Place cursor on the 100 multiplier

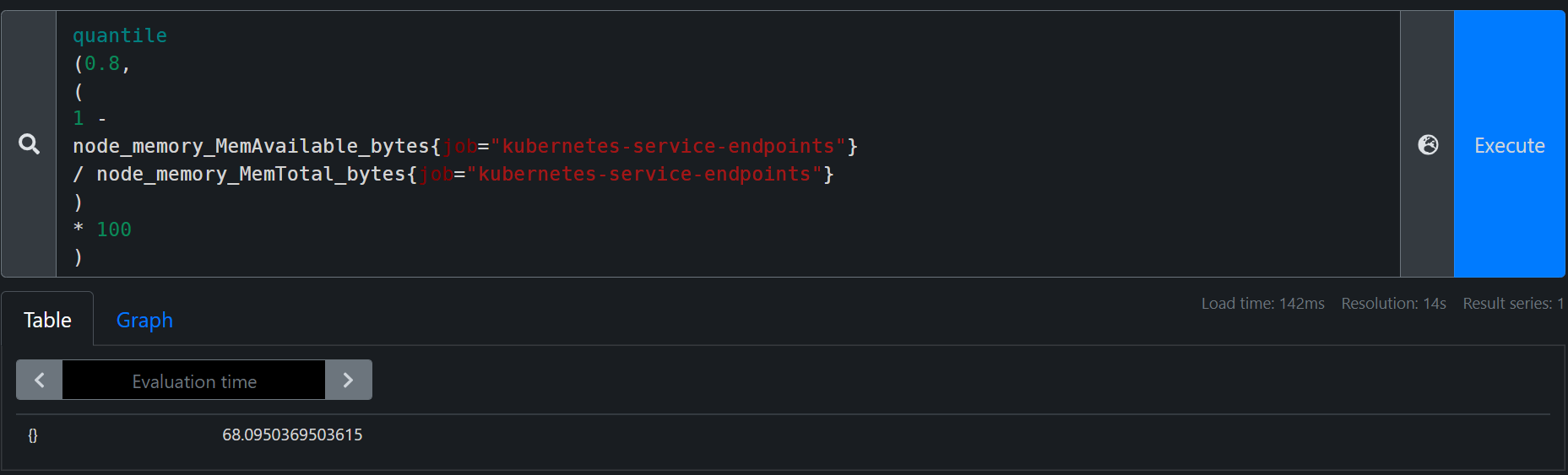tap(114, 229)
